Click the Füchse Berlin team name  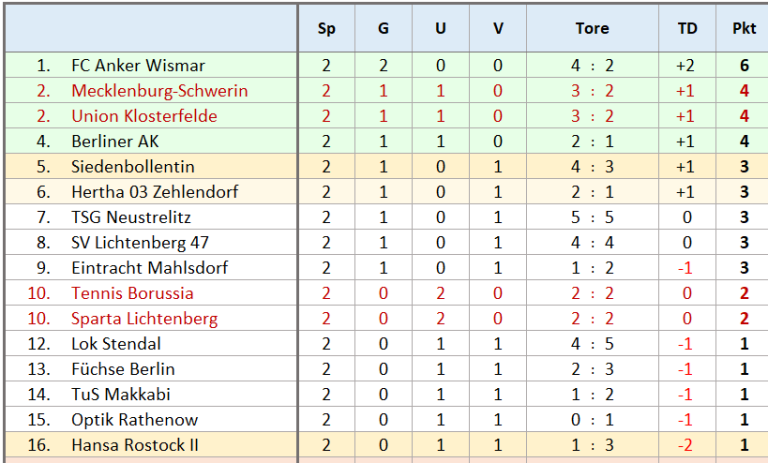tap(123, 369)
